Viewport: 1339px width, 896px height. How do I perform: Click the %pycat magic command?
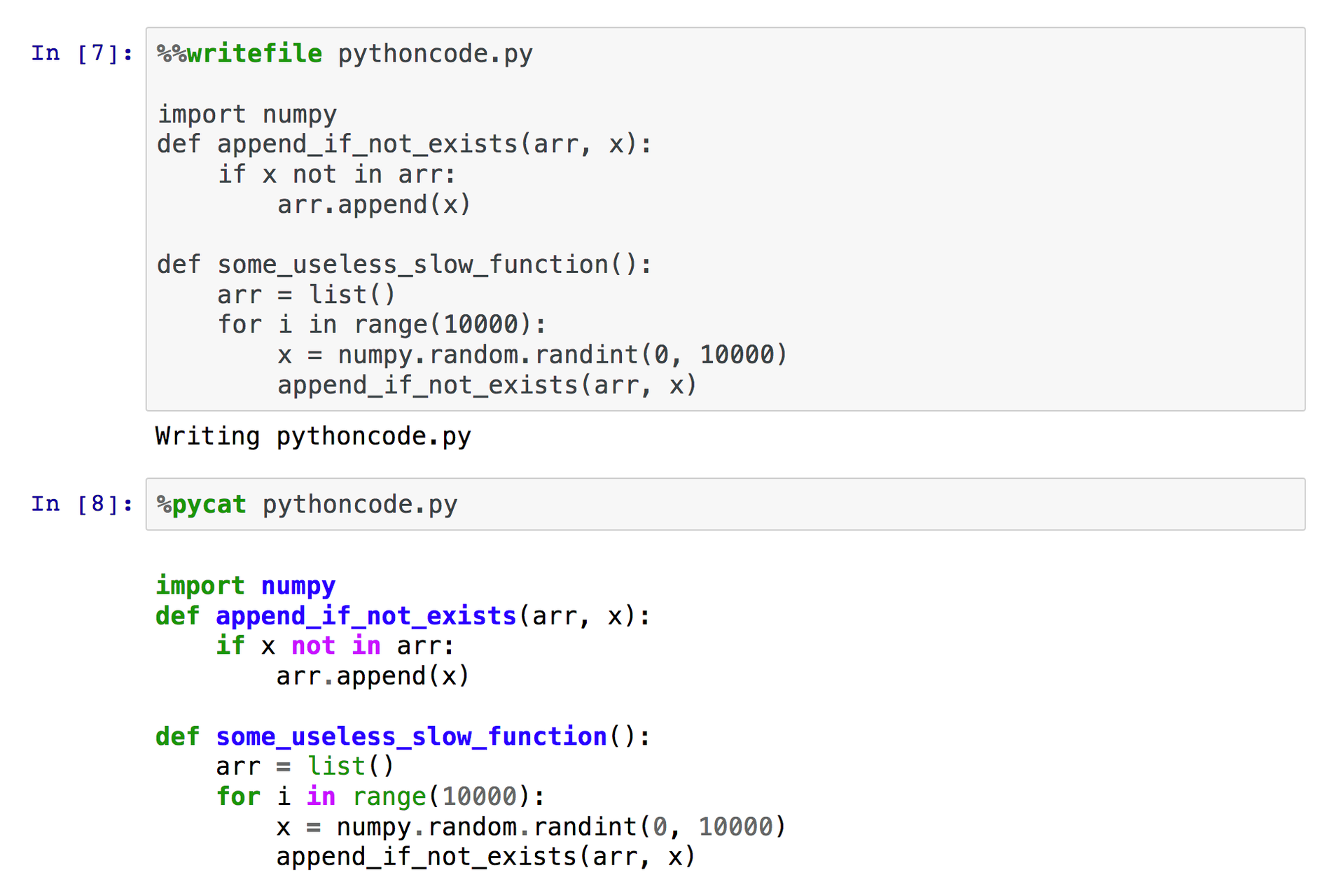pos(202,505)
